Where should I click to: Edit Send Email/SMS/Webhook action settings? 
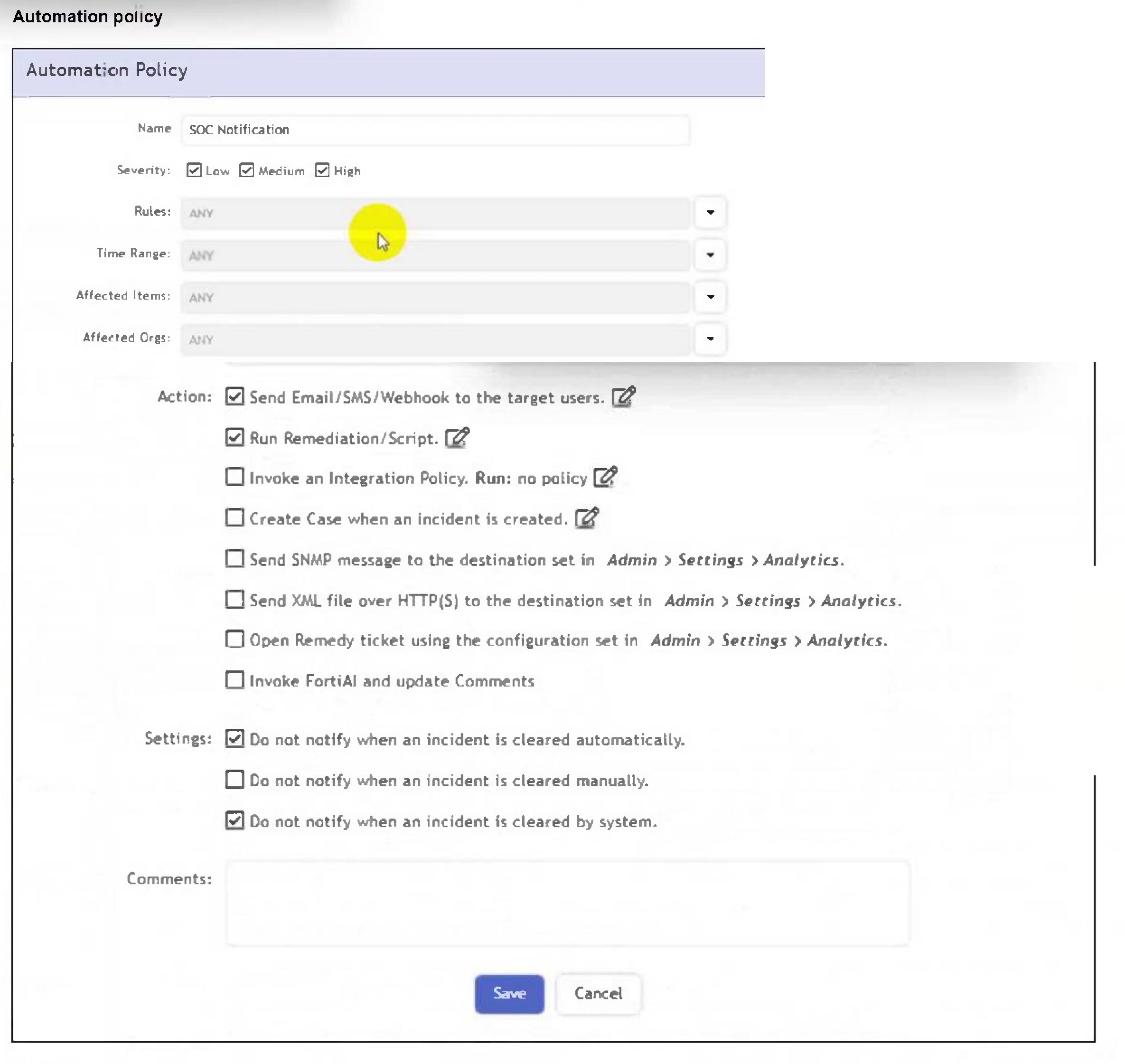[x=623, y=396]
